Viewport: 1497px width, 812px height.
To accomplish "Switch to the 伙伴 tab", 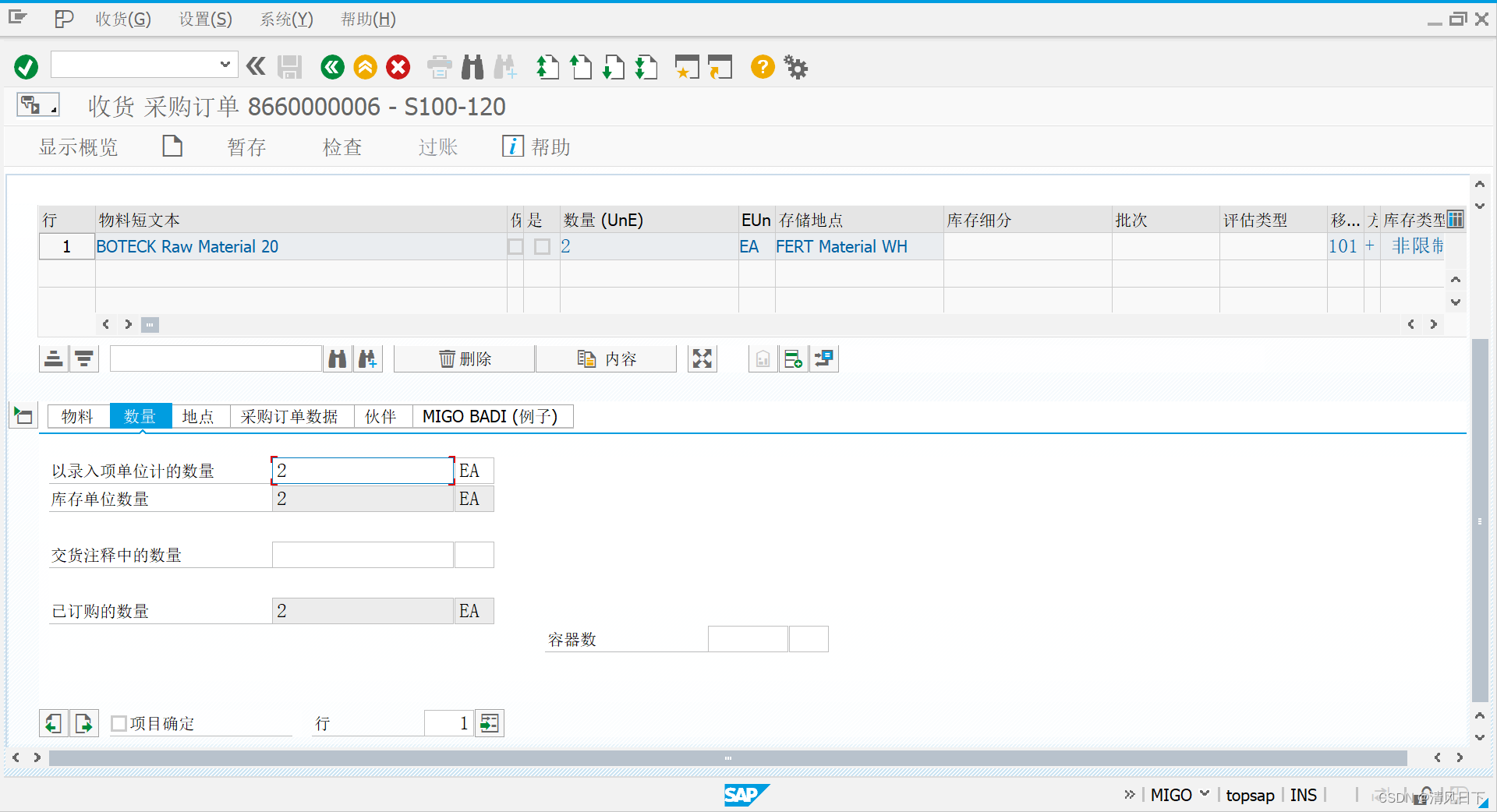I will pos(381,416).
